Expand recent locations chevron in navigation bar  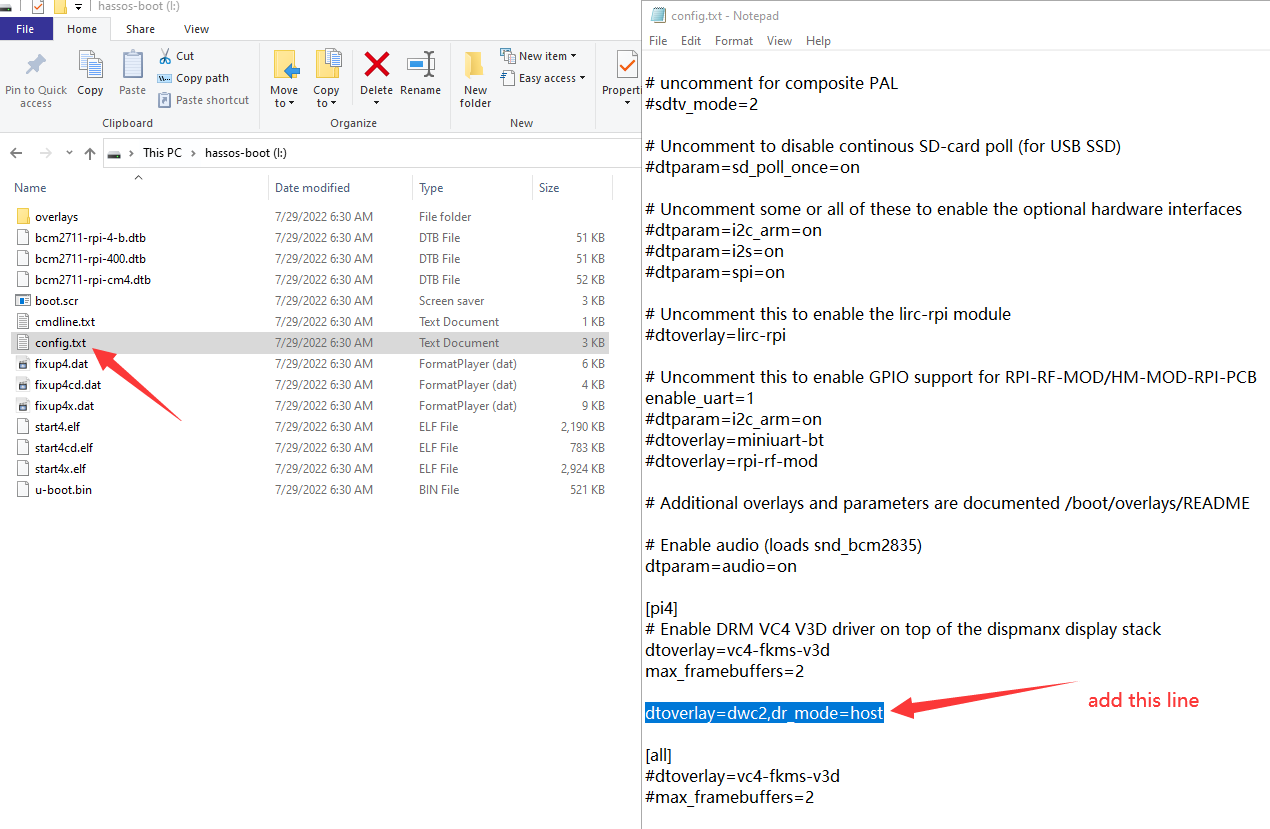[69, 153]
